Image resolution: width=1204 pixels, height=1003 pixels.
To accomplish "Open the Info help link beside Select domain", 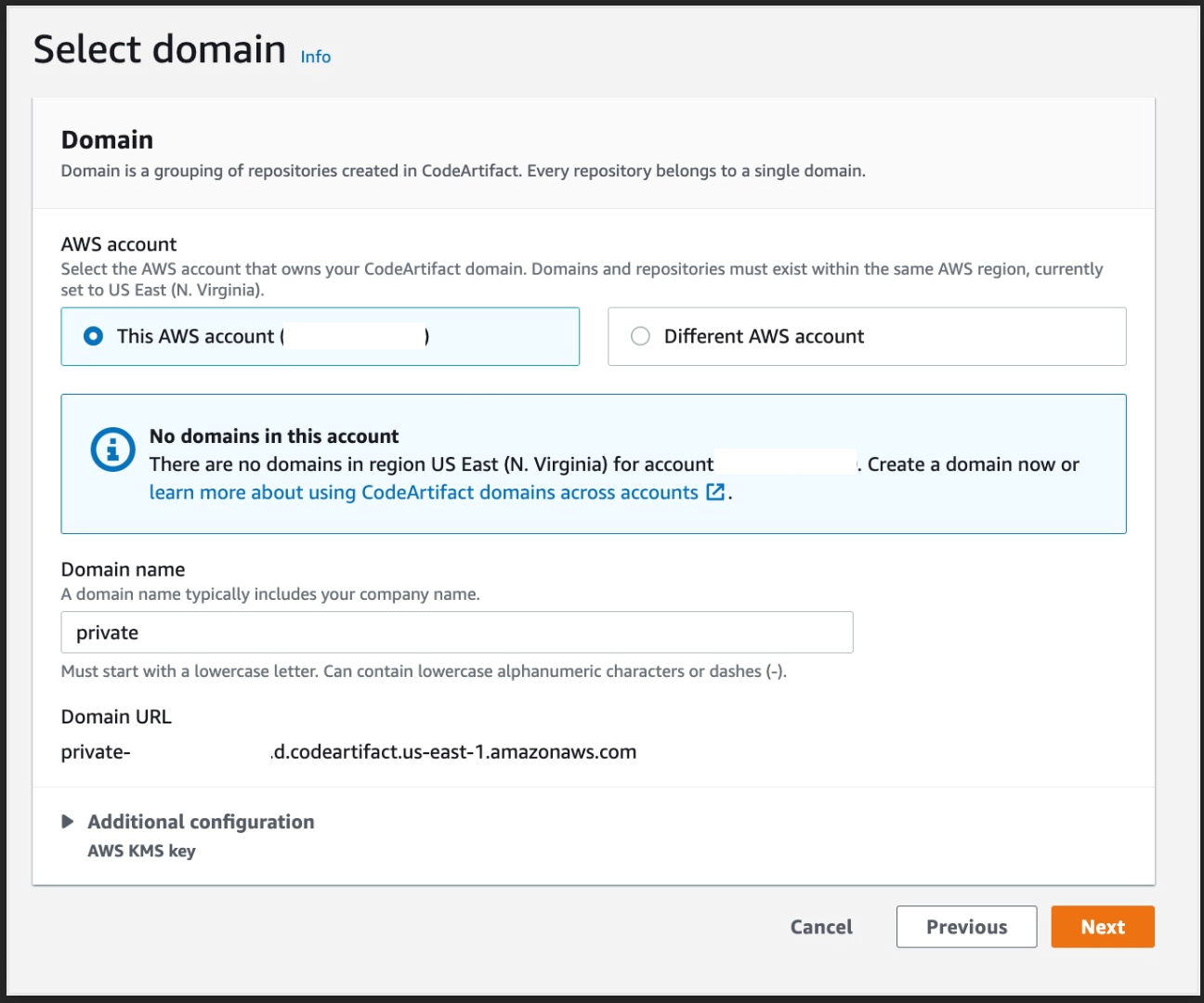I will [313, 57].
